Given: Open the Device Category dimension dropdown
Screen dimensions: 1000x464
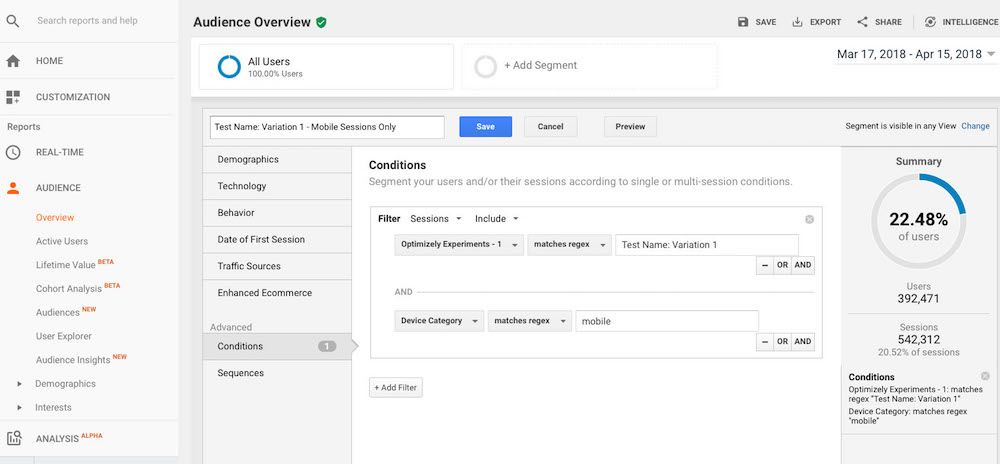Looking at the screenshot, I should [x=438, y=321].
